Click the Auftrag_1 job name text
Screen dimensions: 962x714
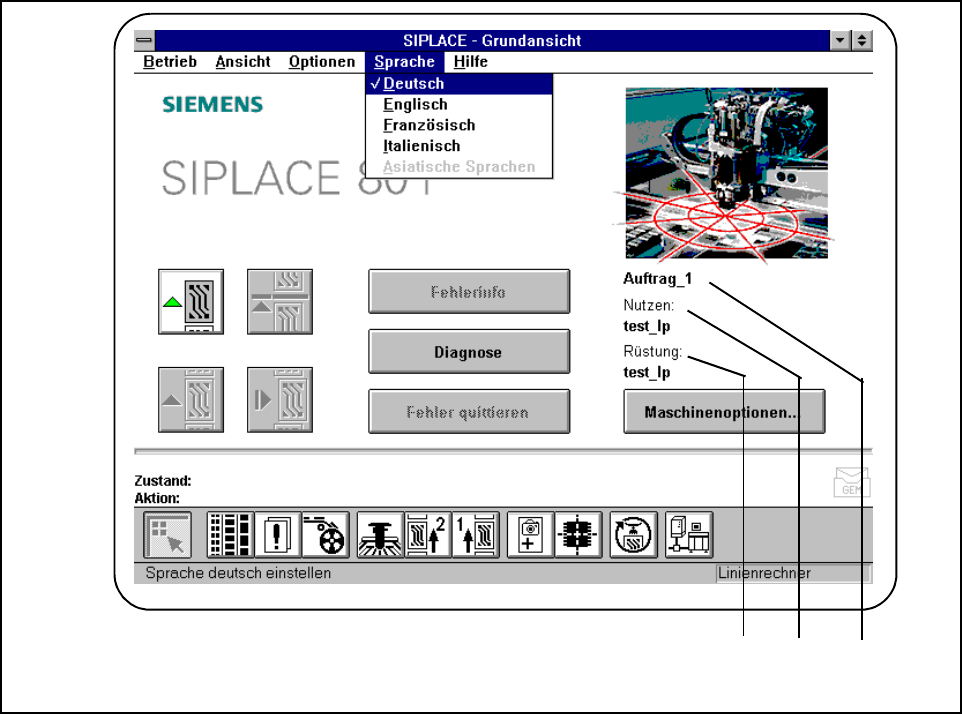coord(658,279)
